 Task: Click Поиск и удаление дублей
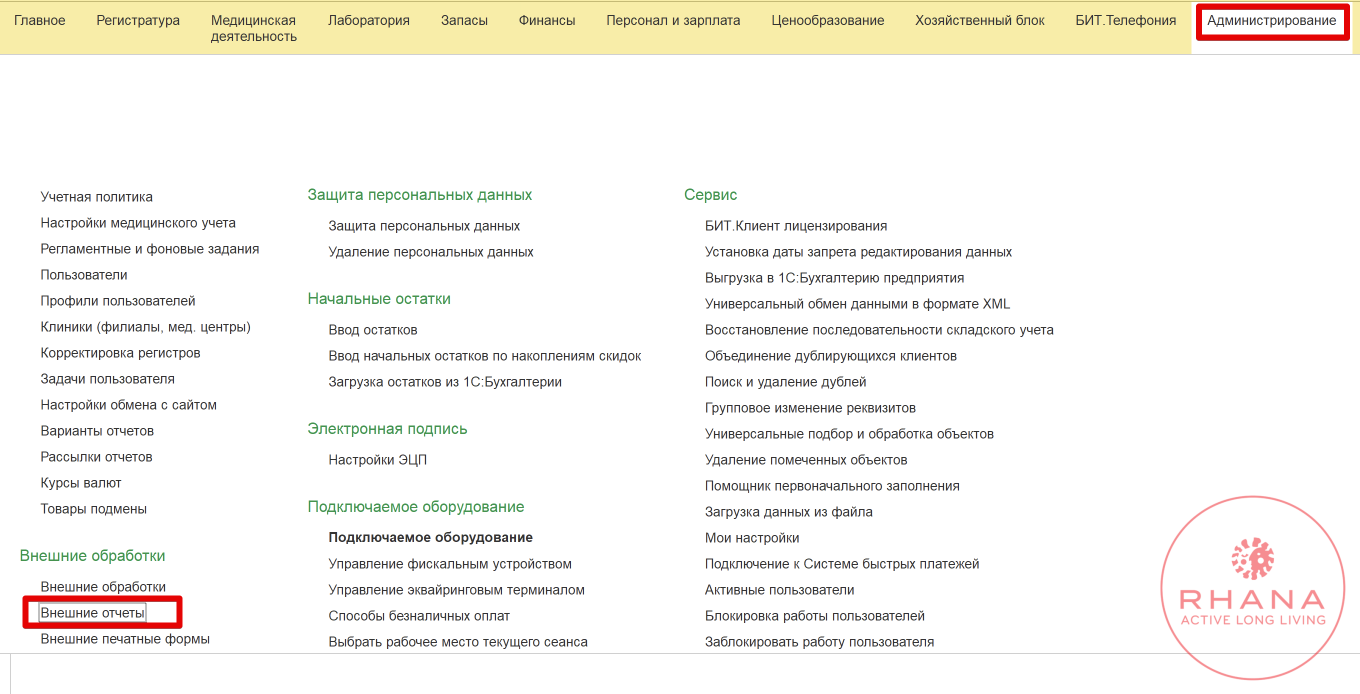tap(786, 382)
